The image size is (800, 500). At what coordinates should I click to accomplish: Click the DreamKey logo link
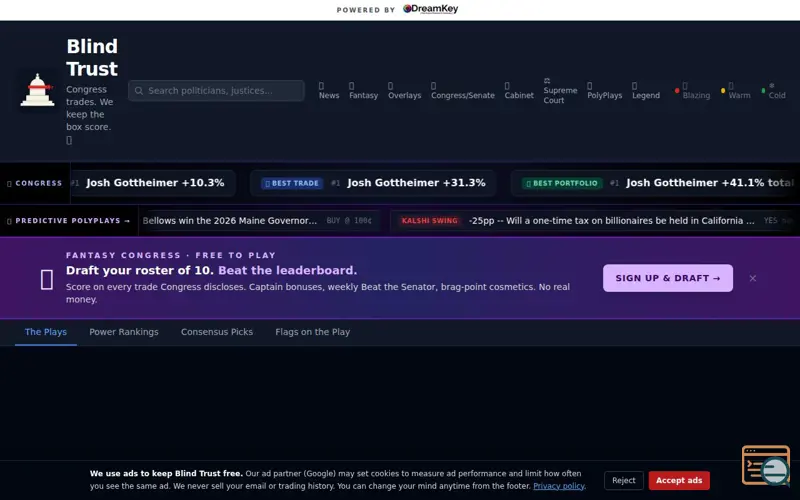430,9
